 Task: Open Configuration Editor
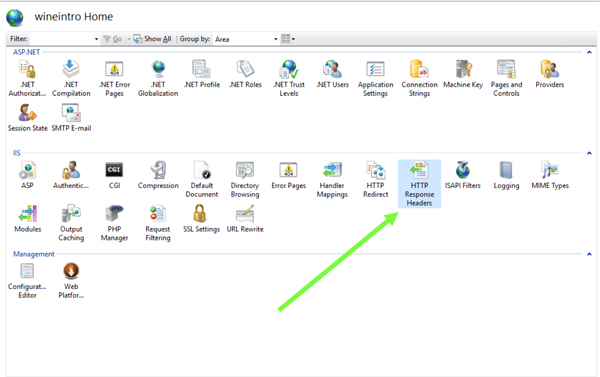pos(27,281)
